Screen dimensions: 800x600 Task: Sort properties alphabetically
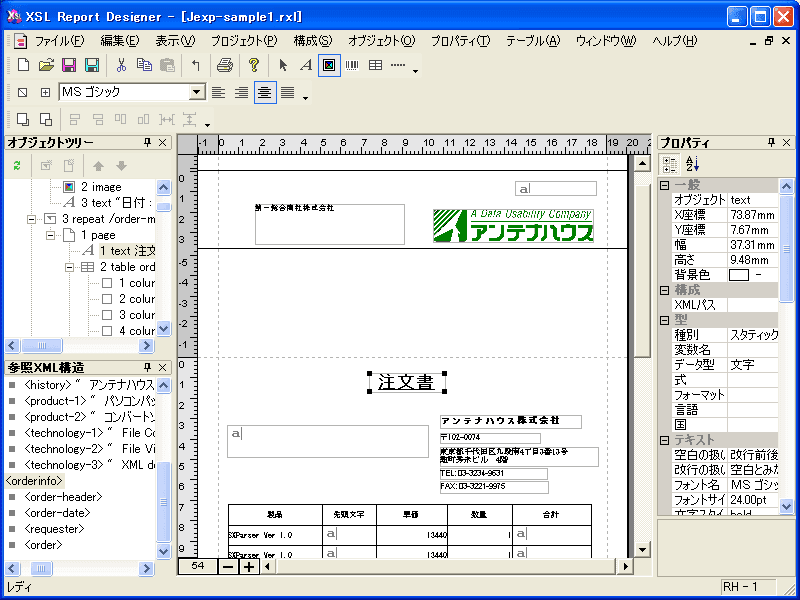point(692,164)
